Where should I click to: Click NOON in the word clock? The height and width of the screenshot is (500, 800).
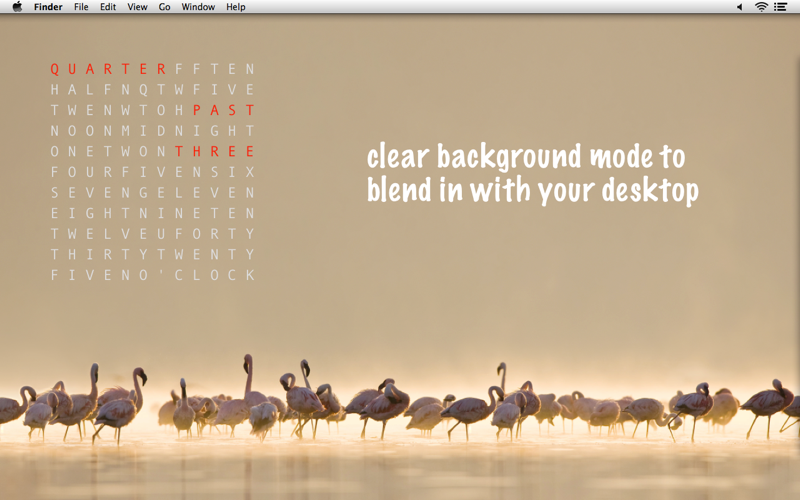point(81,131)
